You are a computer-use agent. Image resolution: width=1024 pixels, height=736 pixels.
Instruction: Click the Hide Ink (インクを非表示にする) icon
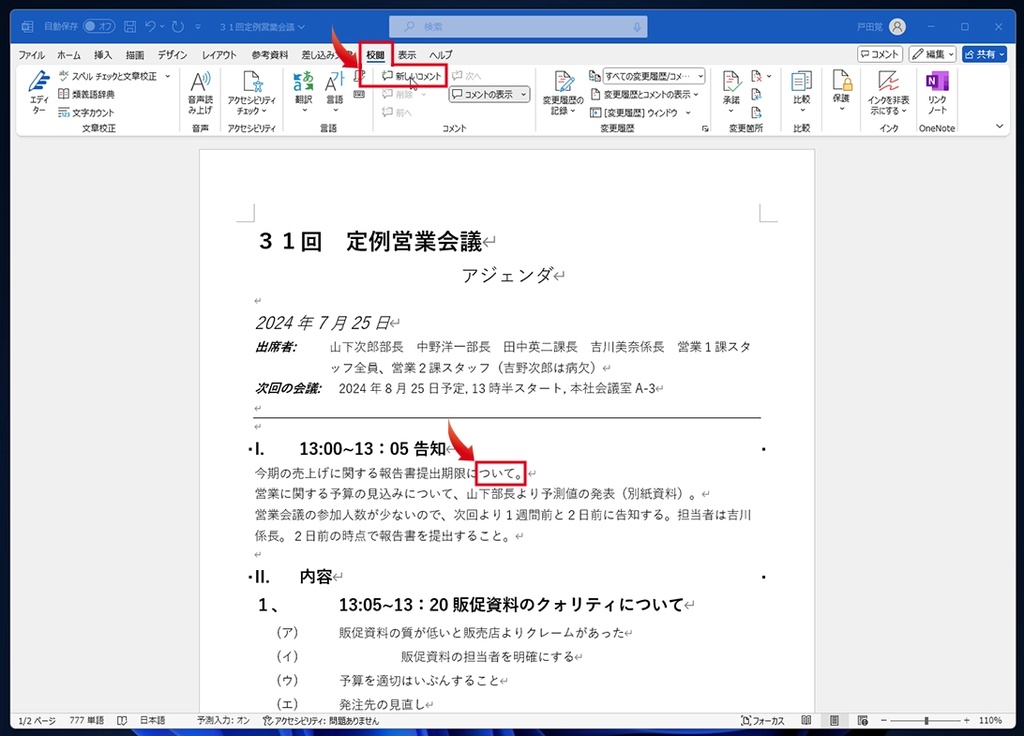coord(888,82)
